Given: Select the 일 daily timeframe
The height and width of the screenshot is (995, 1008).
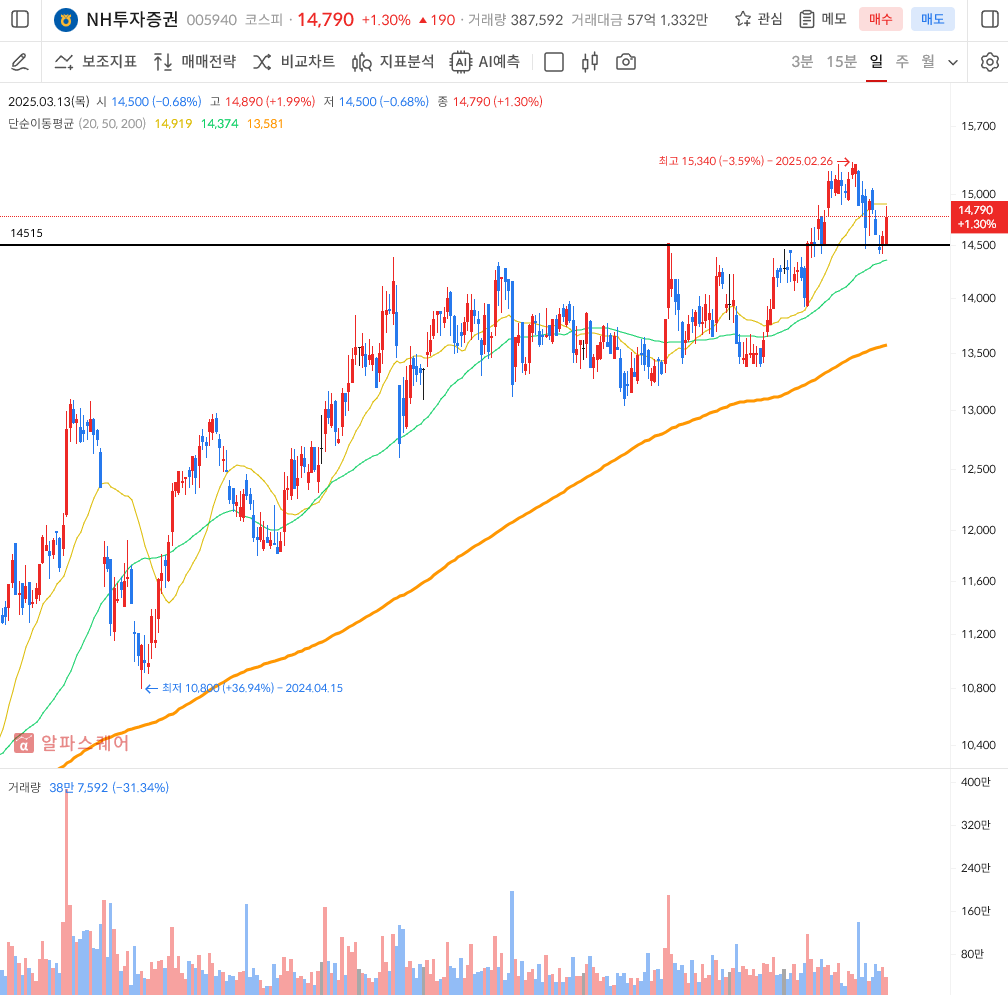Looking at the screenshot, I should tap(876, 62).
